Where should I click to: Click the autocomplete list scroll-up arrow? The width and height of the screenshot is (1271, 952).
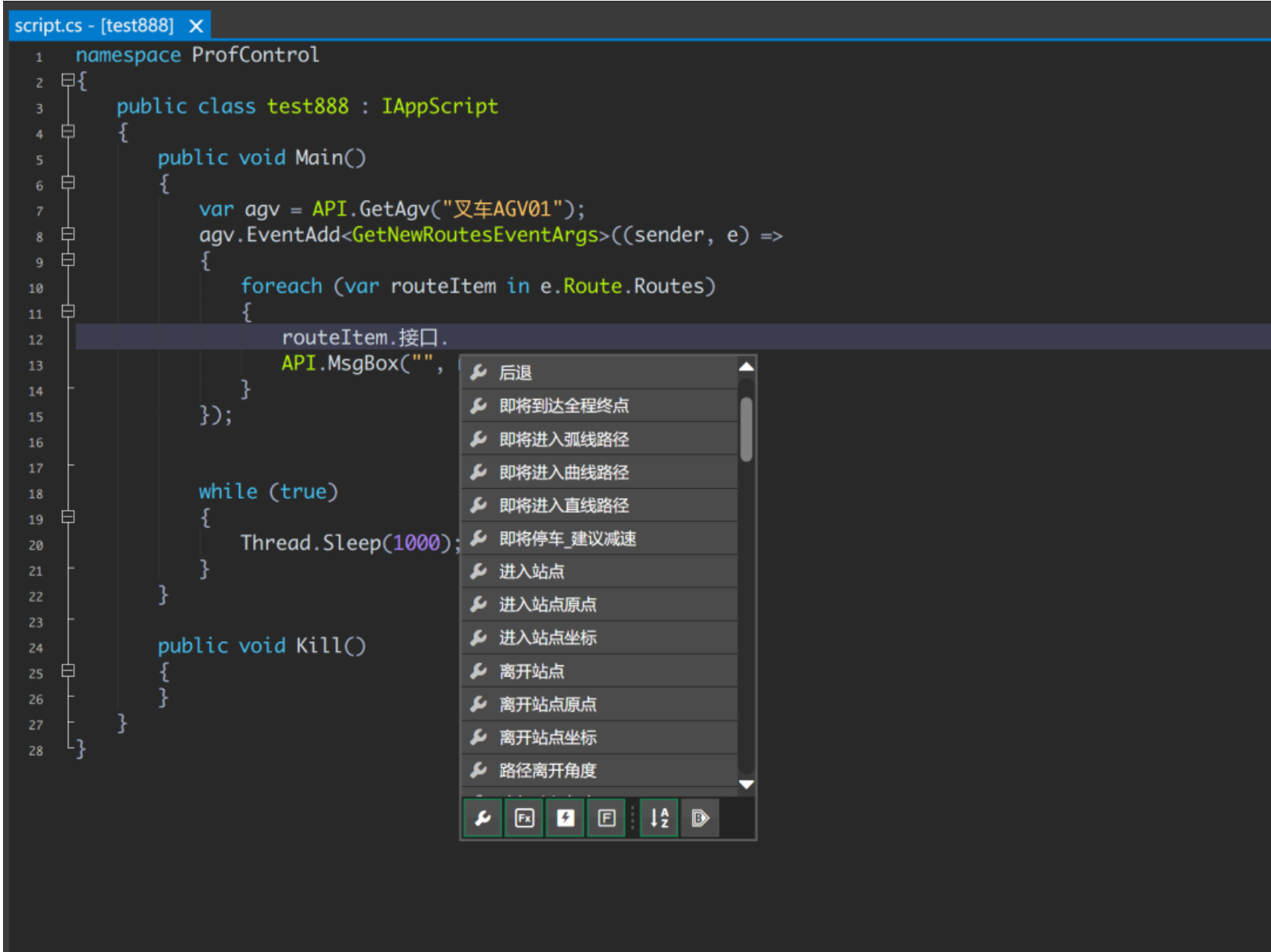[746, 367]
